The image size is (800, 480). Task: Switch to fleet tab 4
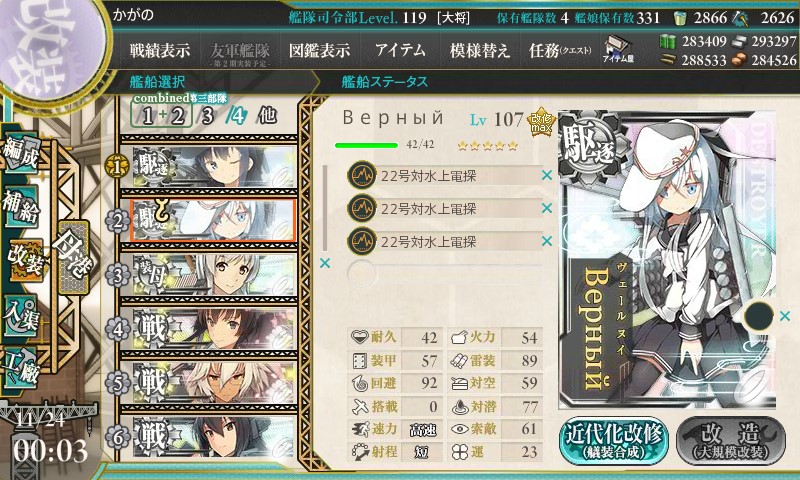(236, 116)
